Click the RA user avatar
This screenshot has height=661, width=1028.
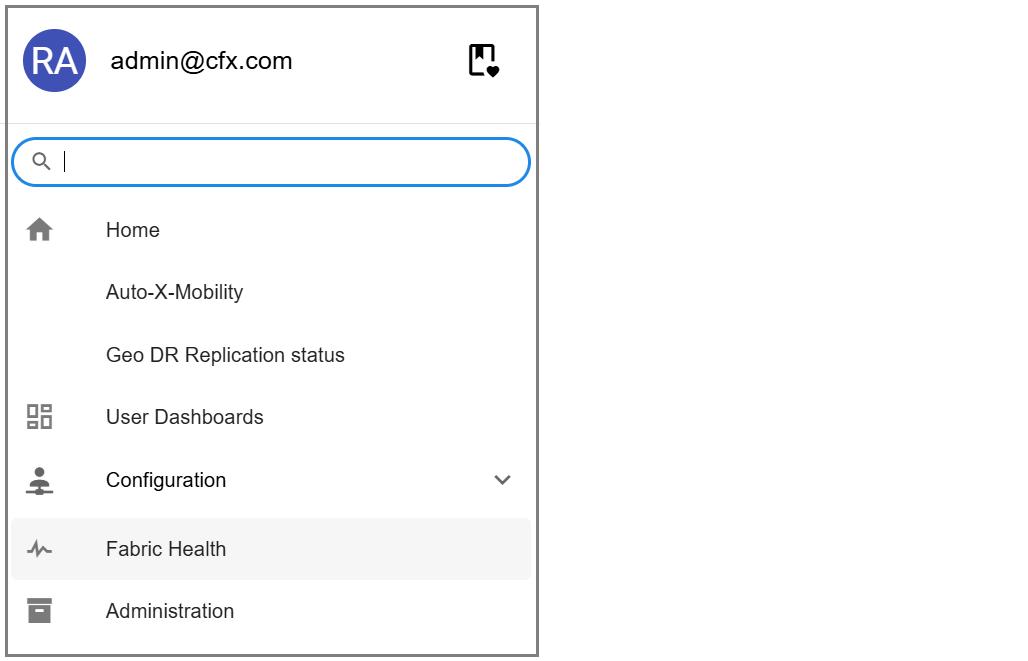pyautogui.click(x=54, y=61)
